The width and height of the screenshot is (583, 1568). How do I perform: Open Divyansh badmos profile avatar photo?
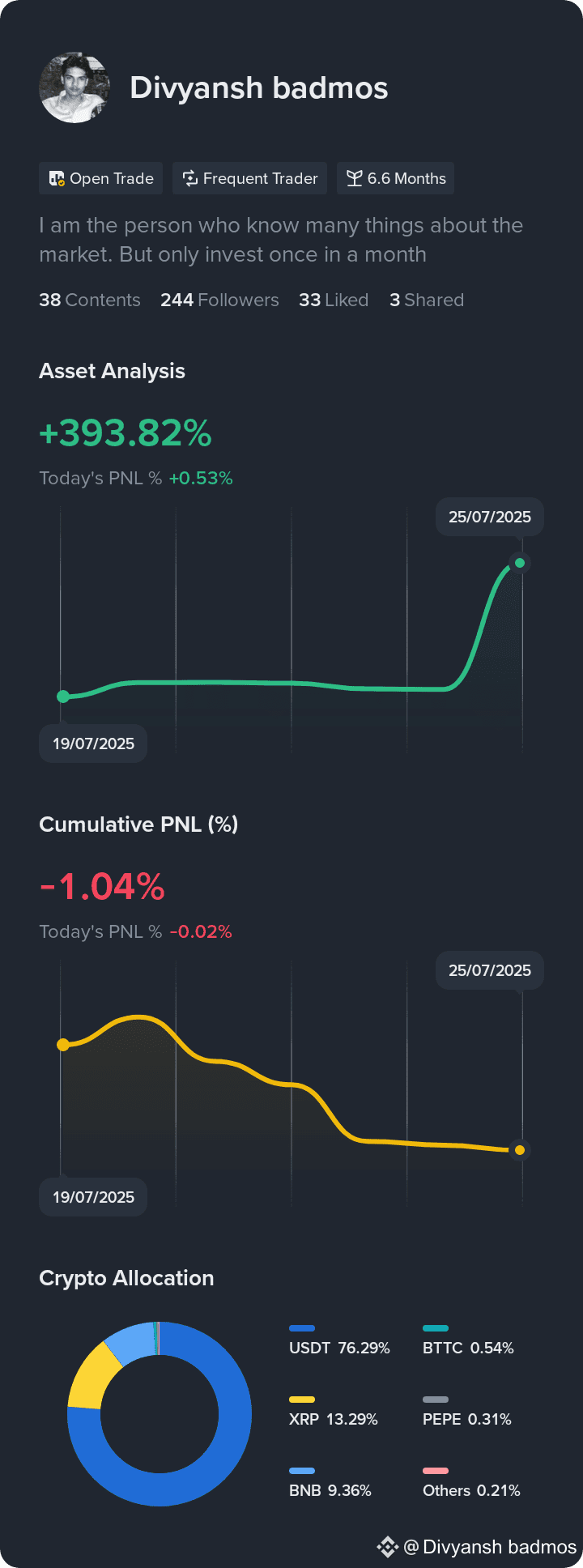click(x=74, y=87)
